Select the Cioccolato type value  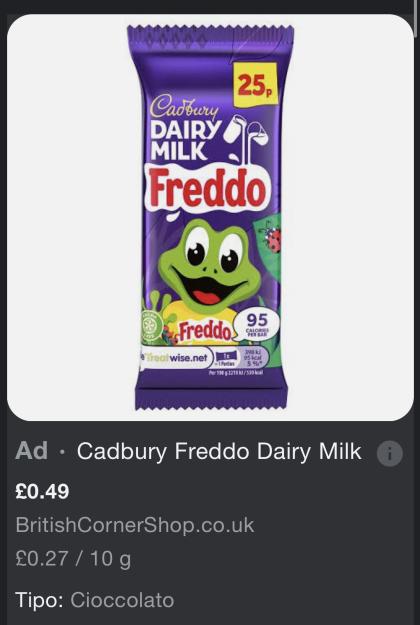122,600
